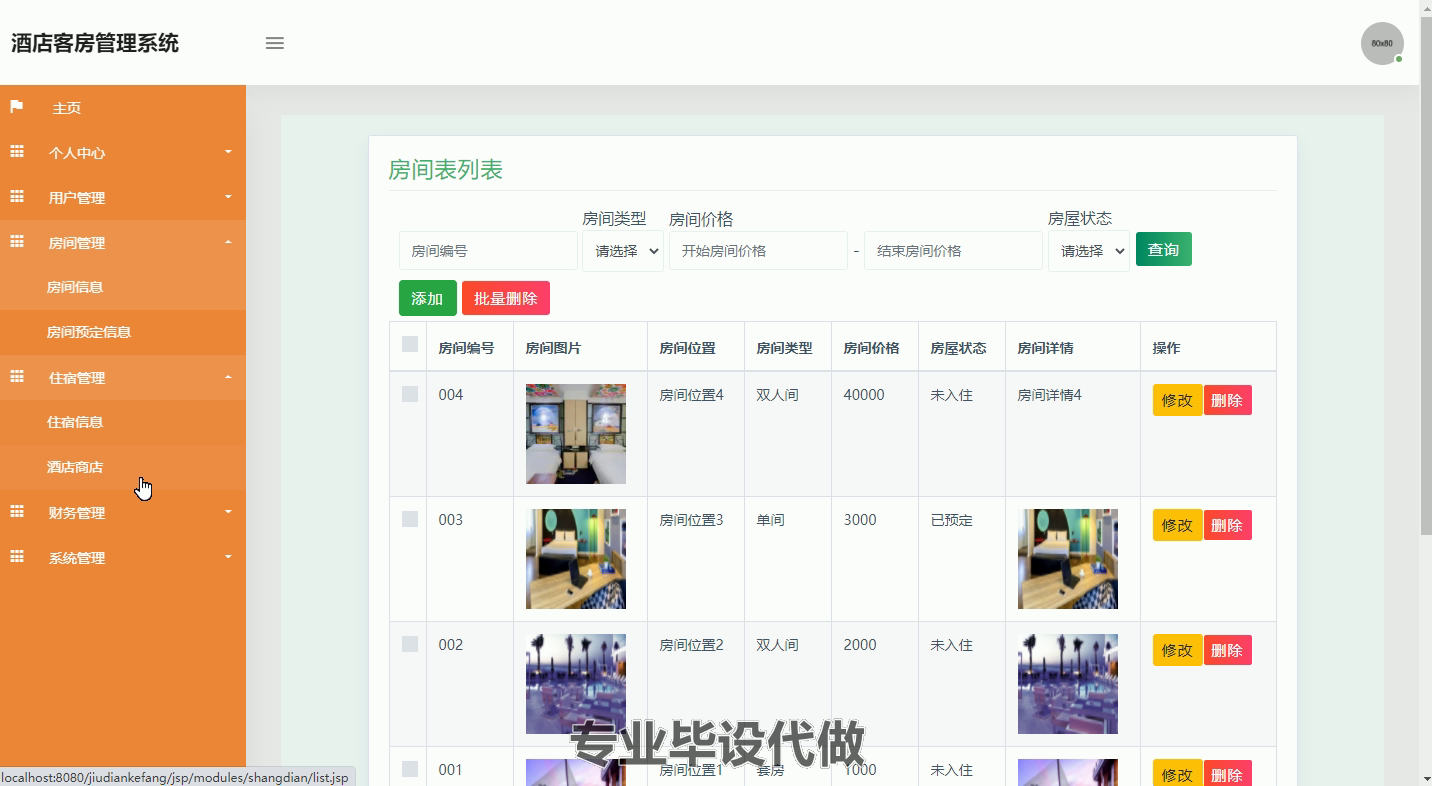This screenshot has height=786, width=1432.
Task: Click the 已预定 status cell
Action: [951, 520]
